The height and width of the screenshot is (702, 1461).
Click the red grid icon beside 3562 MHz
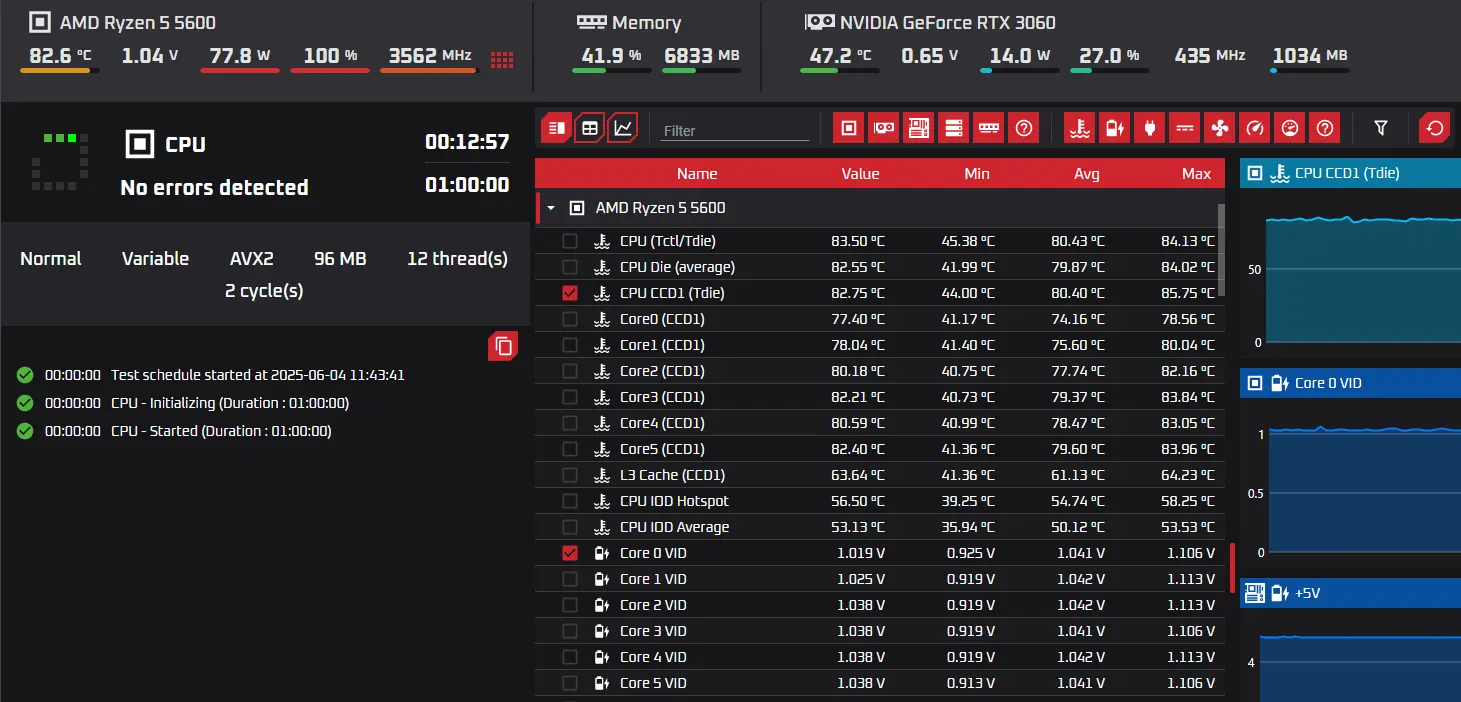pyautogui.click(x=502, y=59)
